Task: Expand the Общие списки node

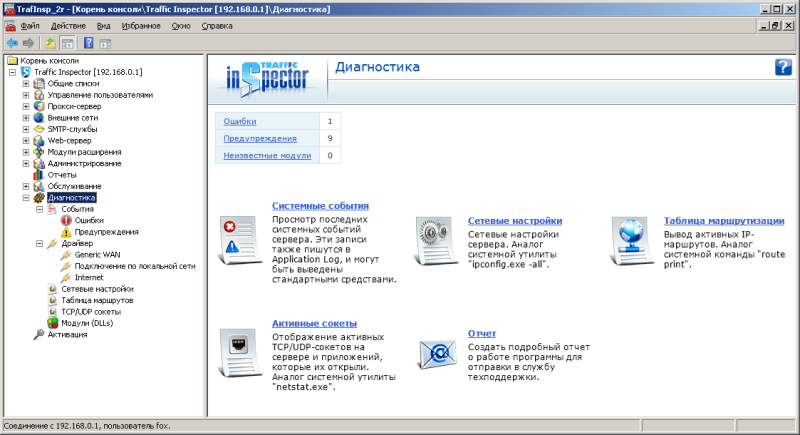Action: [x=26, y=84]
